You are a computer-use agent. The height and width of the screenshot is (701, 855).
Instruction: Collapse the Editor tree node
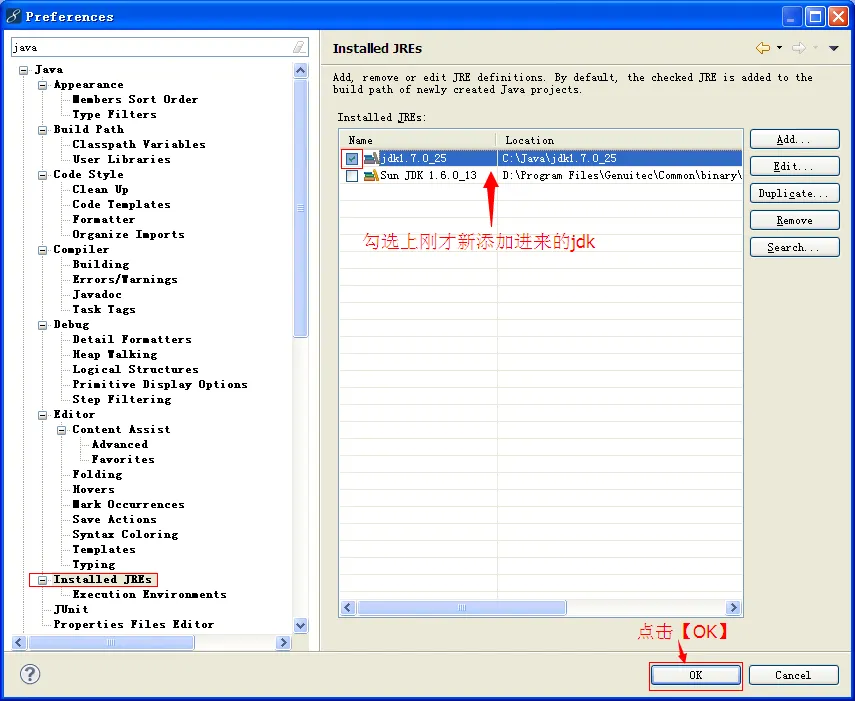point(43,415)
